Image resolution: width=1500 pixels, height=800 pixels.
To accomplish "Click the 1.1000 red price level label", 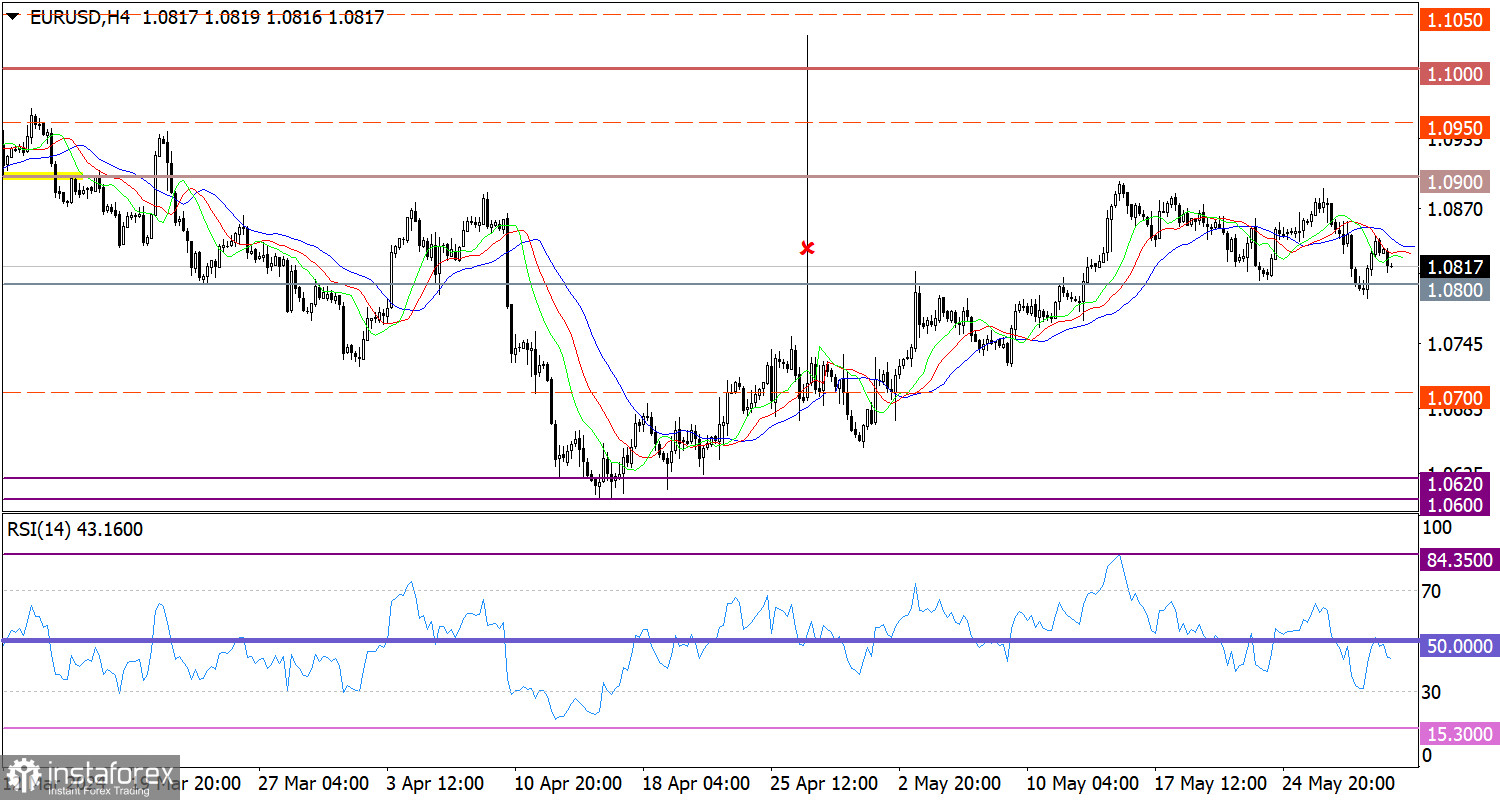I will pos(1455,73).
